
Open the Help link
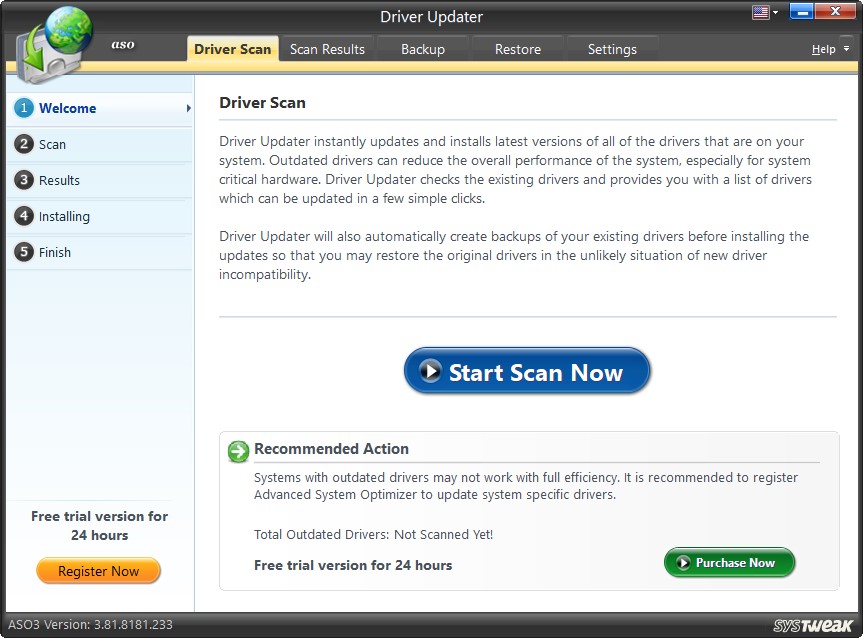(x=823, y=48)
